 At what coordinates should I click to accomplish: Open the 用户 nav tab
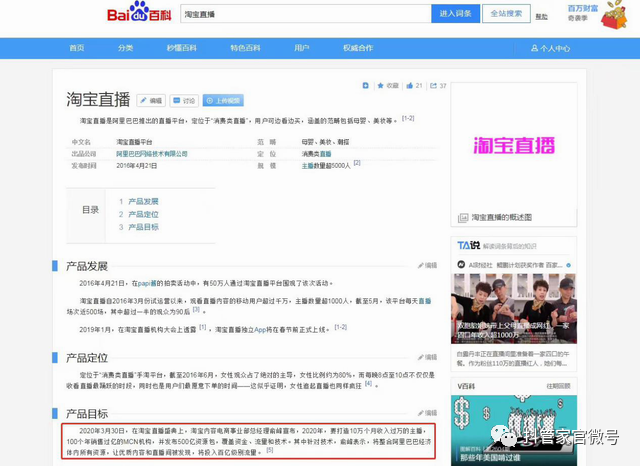(302, 48)
